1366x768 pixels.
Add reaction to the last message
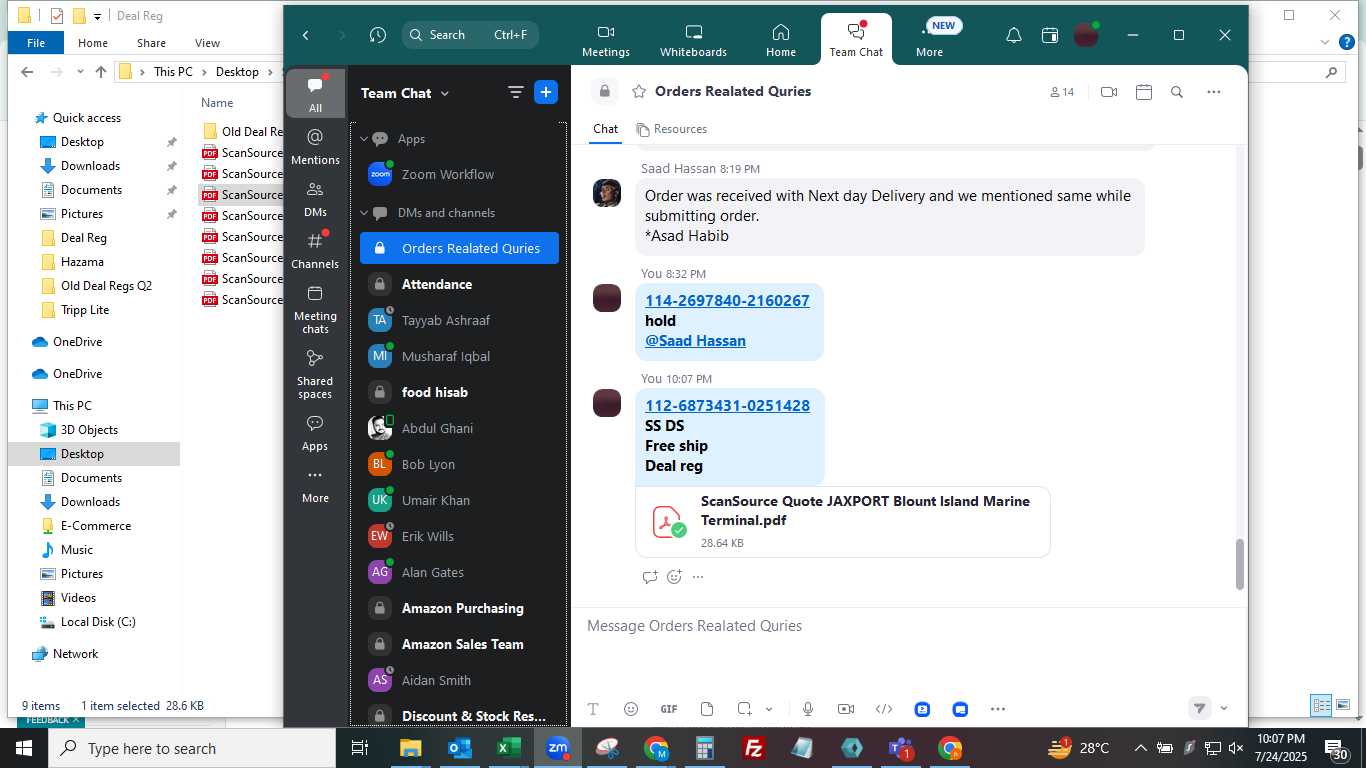(675, 577)
